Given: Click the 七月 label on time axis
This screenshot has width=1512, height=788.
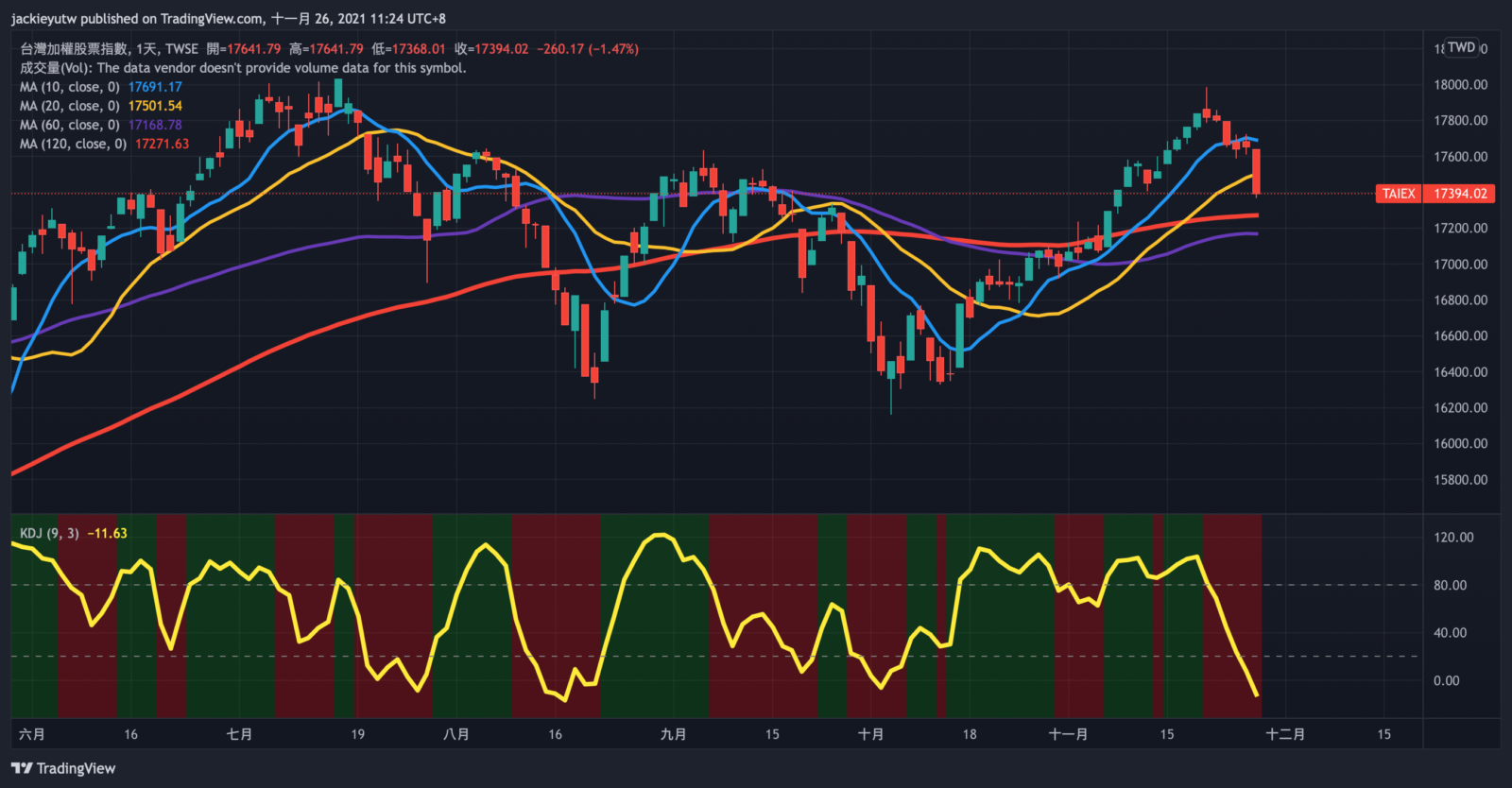Looking at the screenshot, I should coord(239,734).
